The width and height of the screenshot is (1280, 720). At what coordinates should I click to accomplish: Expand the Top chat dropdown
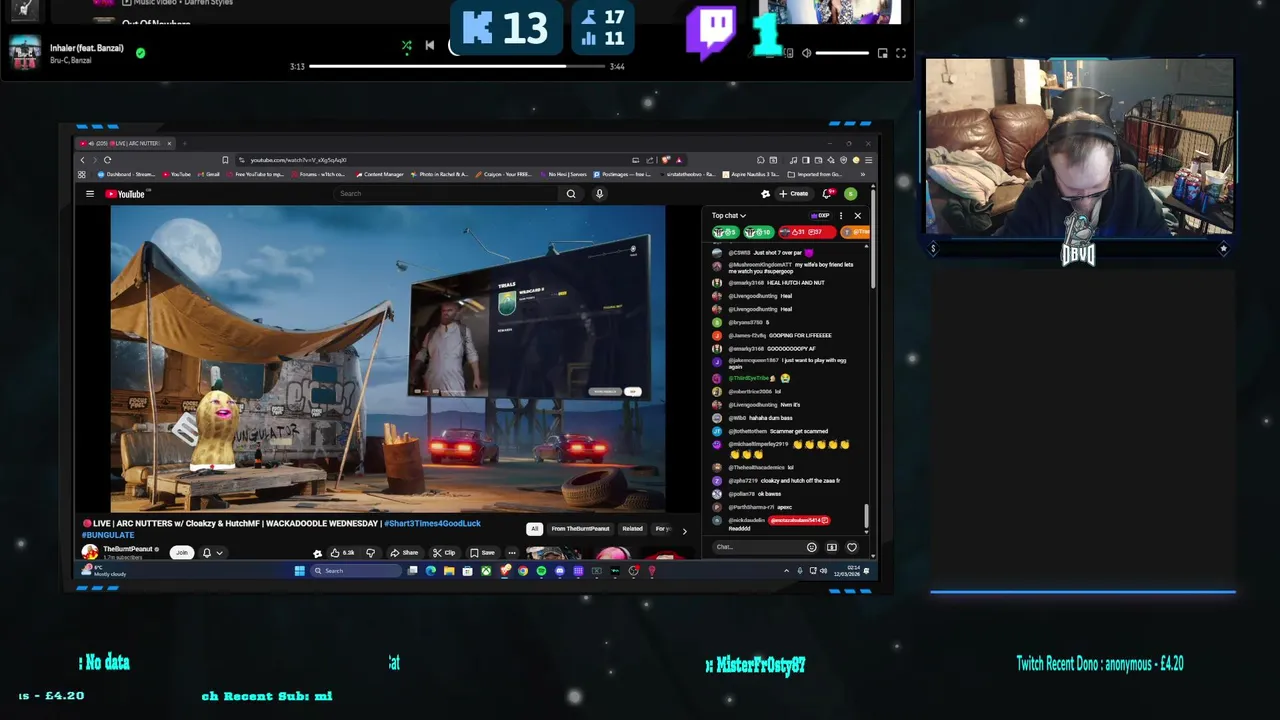point(728,215)
